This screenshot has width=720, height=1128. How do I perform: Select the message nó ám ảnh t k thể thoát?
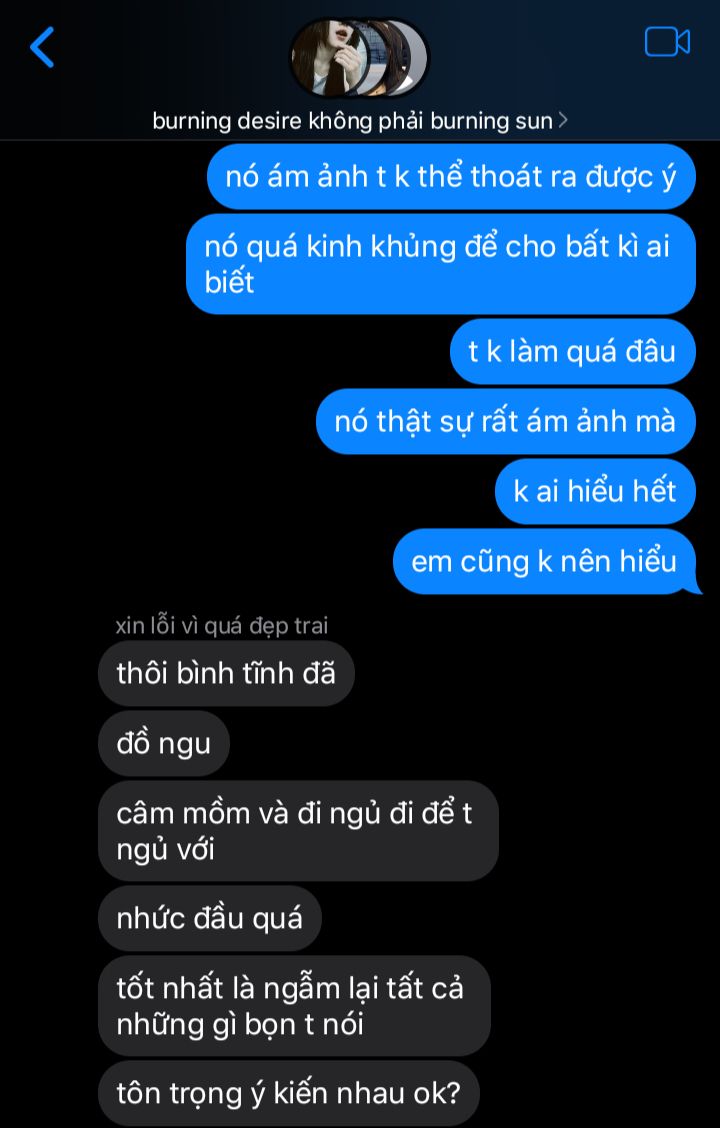(x=451, y=177)
